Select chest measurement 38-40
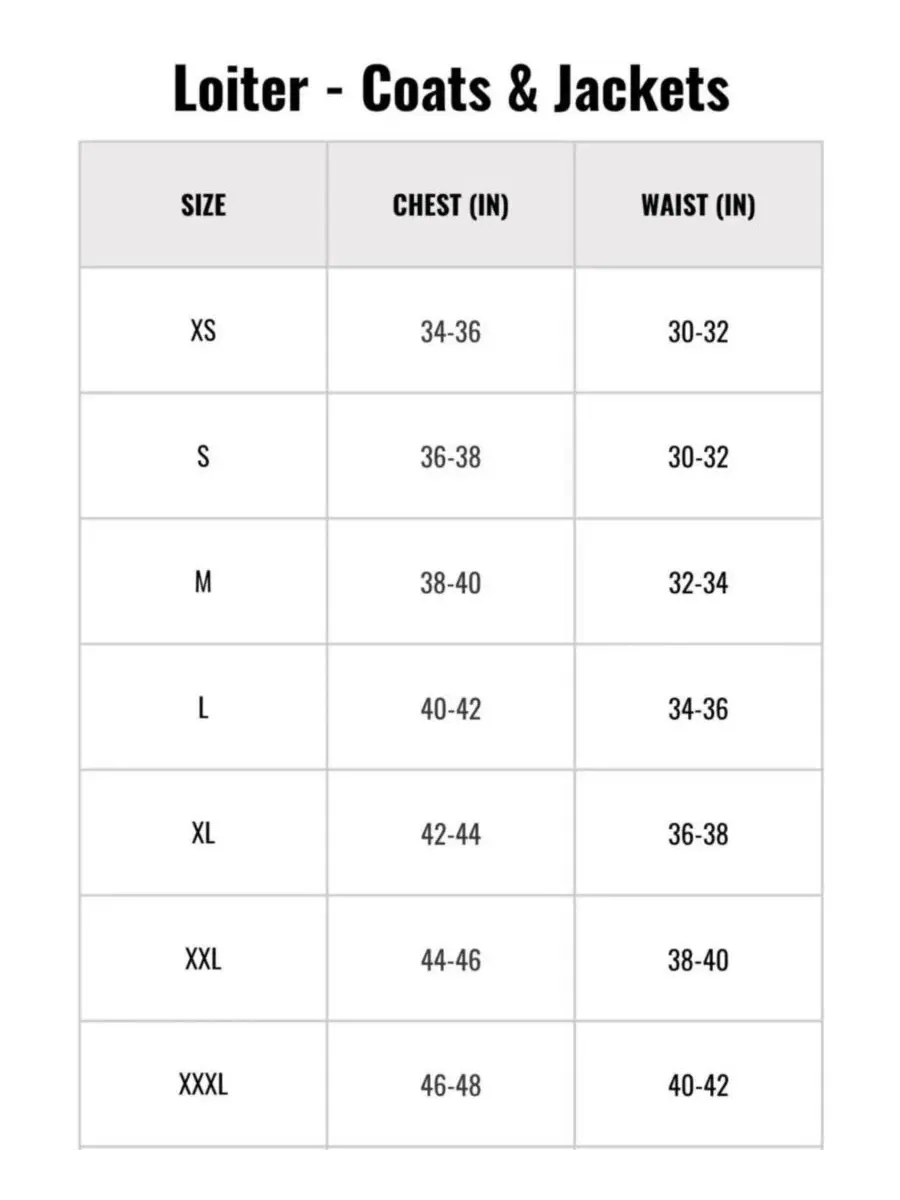The width and height of the screenshot is (900, 1200). [451, 583]
